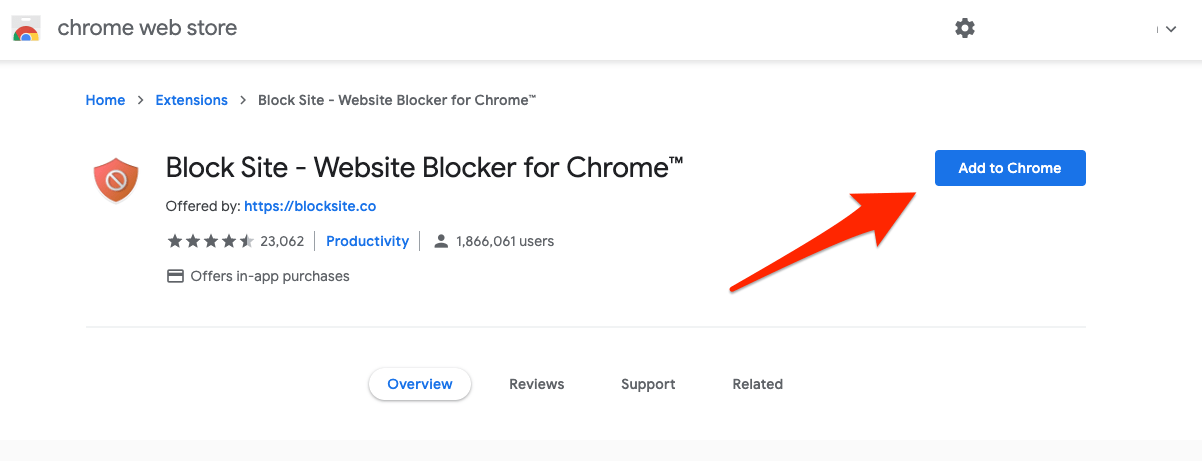Click the Block Site red shield icon

[115, 180]
